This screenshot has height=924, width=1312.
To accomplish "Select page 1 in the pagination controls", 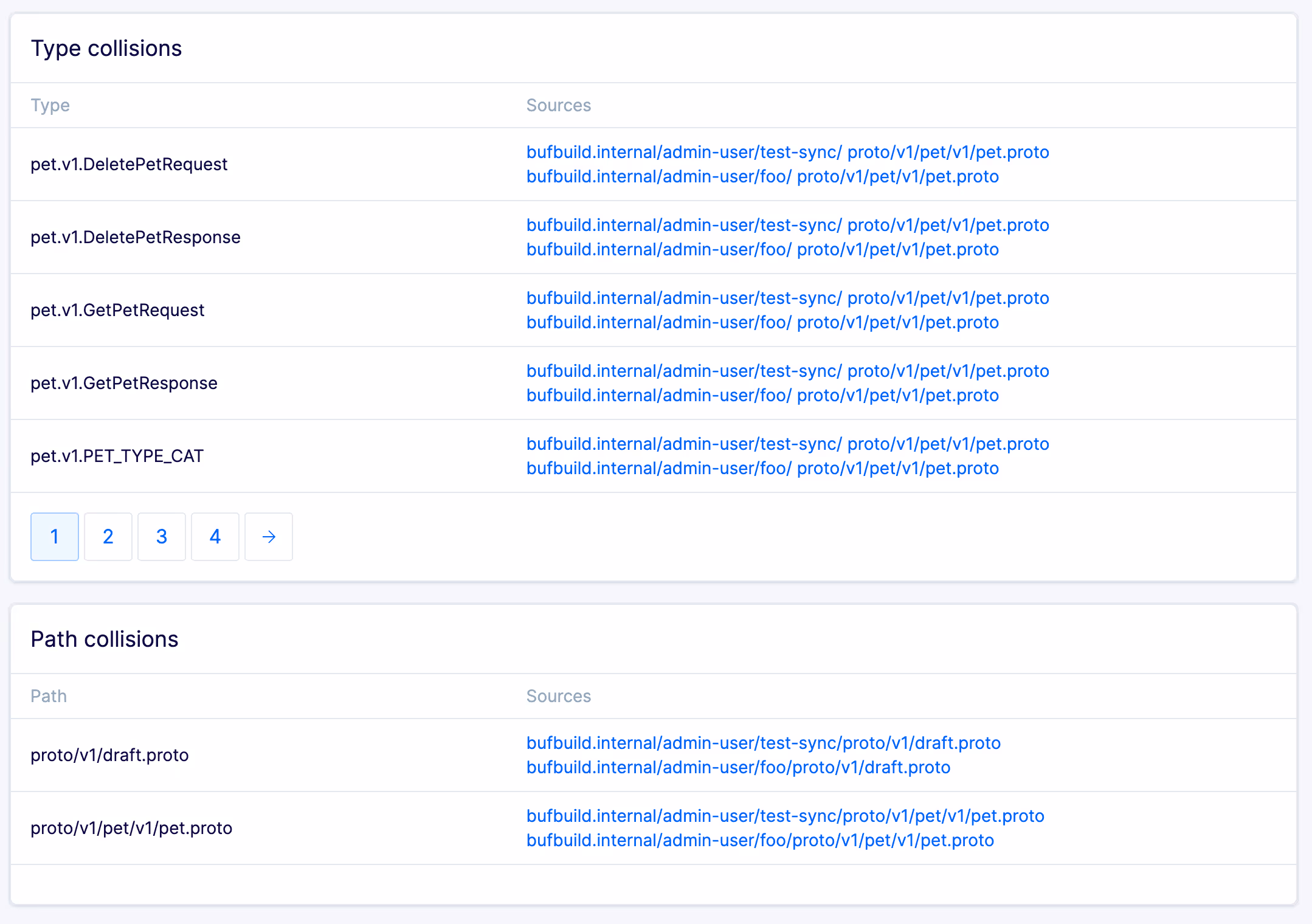I will pyautogui.click(x=54, y=537).
